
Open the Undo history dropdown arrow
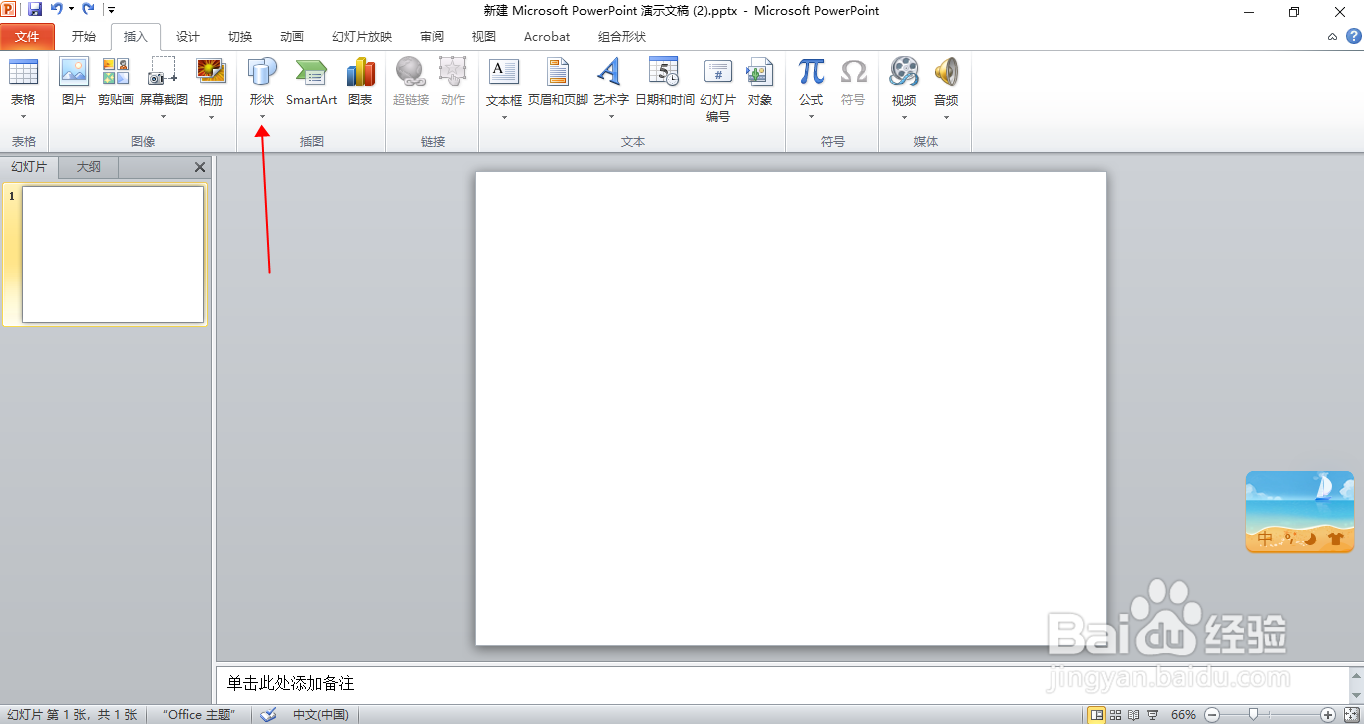coord(71,9)
